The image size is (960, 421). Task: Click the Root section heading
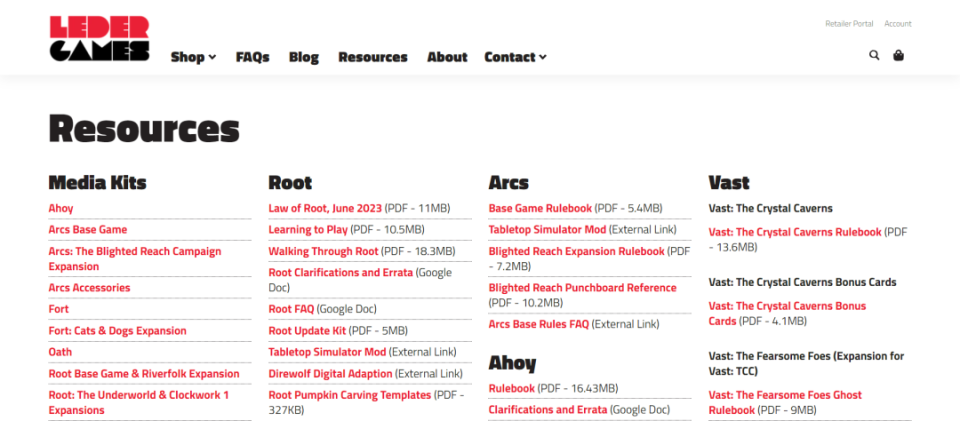pyautogui.click(x=290, y=183)
